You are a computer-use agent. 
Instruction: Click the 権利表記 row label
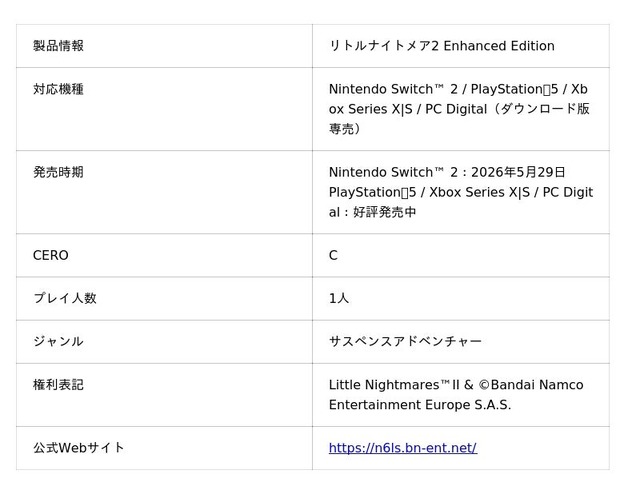58,384
